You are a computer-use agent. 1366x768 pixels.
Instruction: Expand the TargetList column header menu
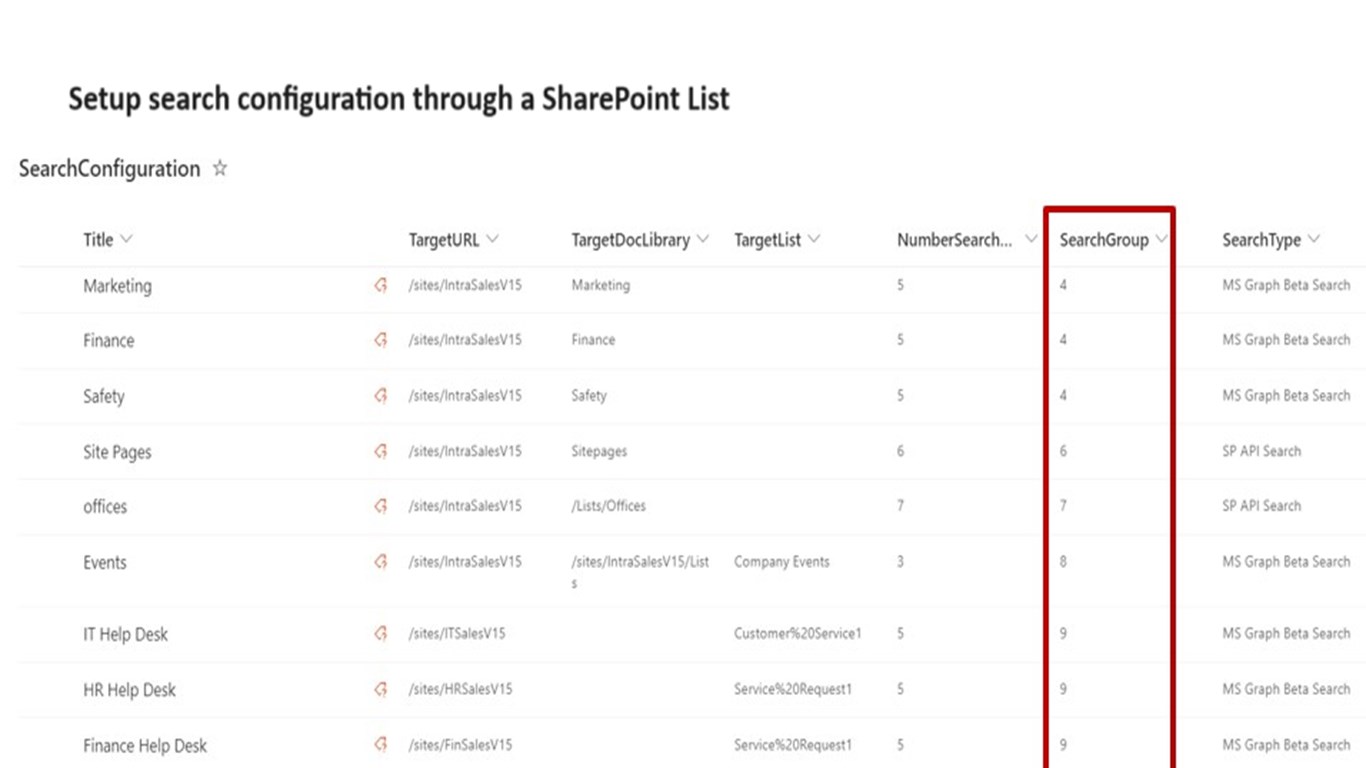tap(814, 240)
